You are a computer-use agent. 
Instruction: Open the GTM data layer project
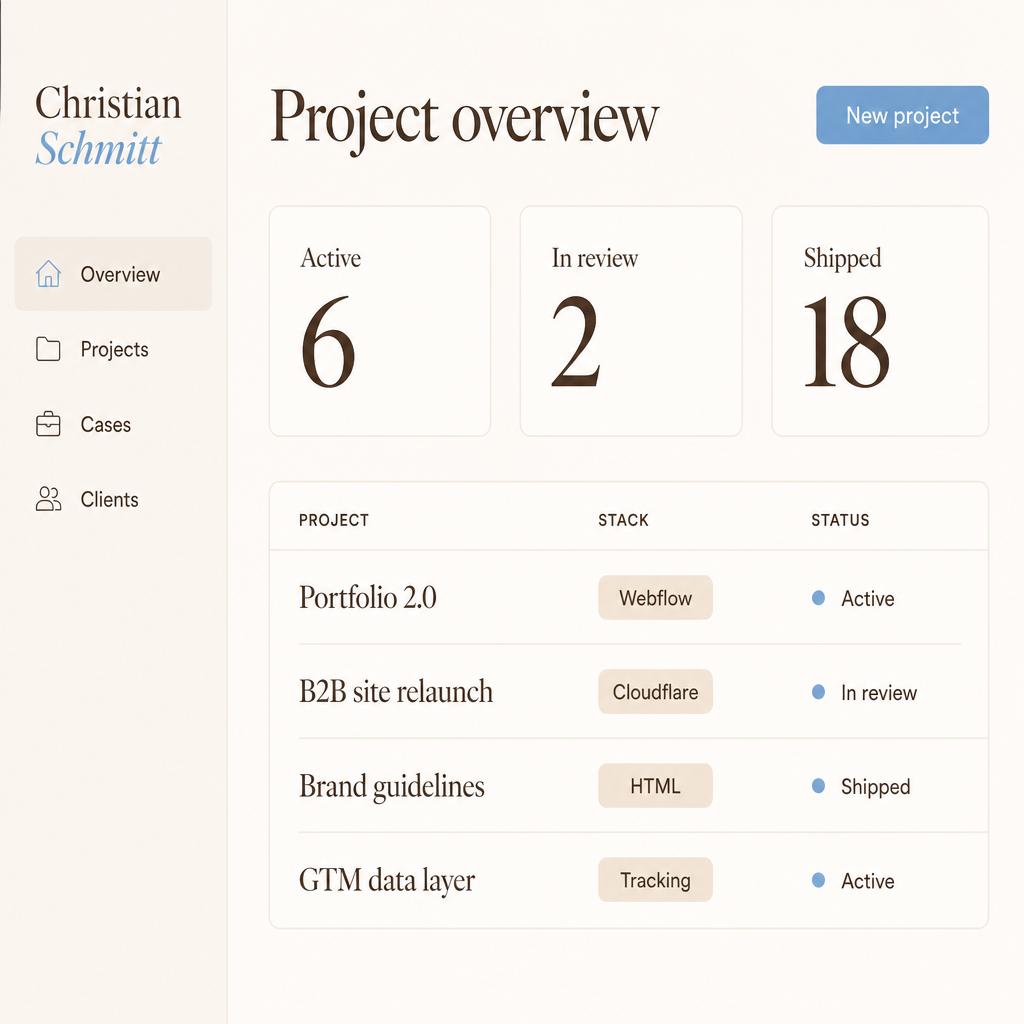387,880
